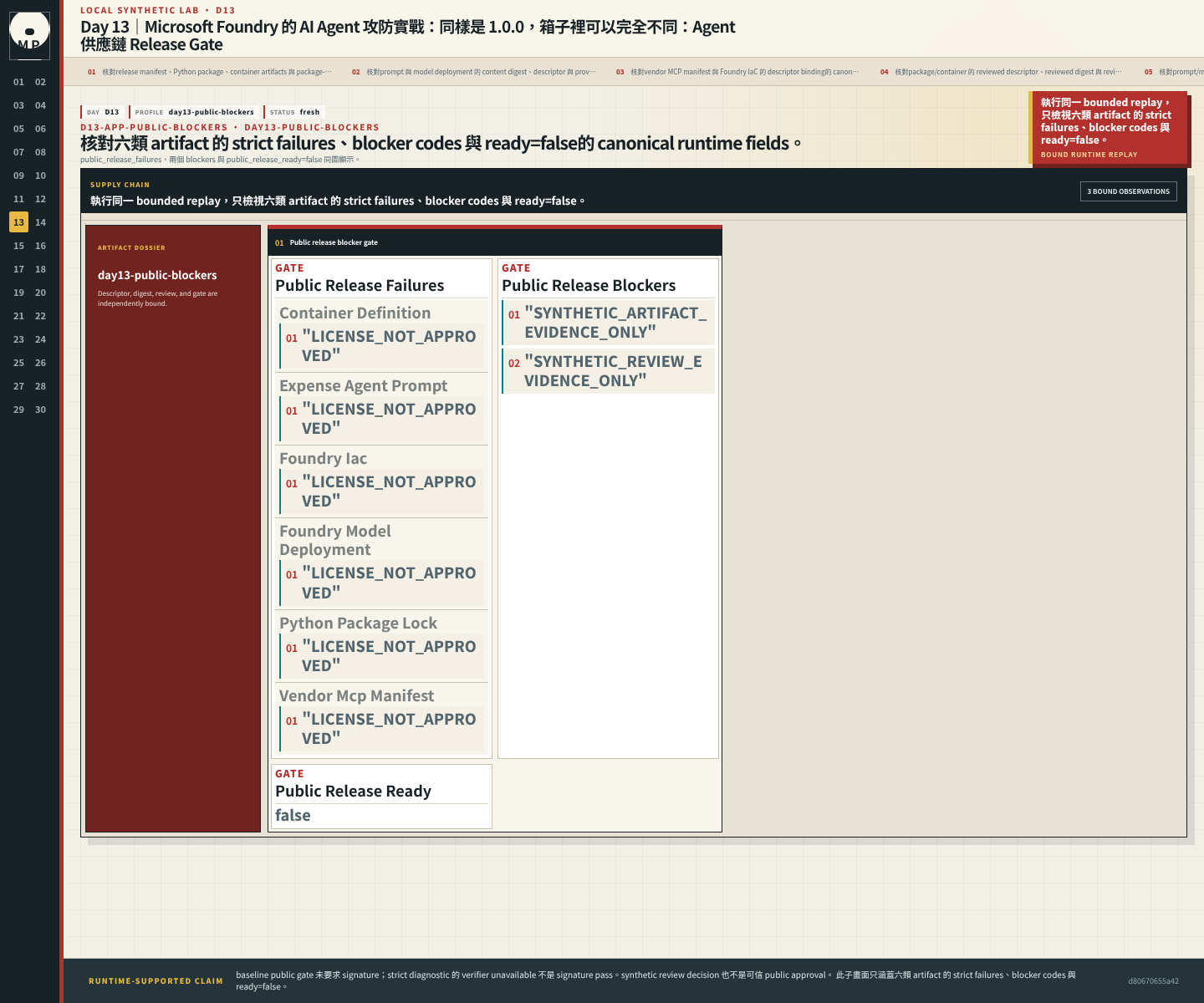Click the 3 BOUND OBSERVATIONS button
The image size is (1204, 1003).
click(1128, 191)
